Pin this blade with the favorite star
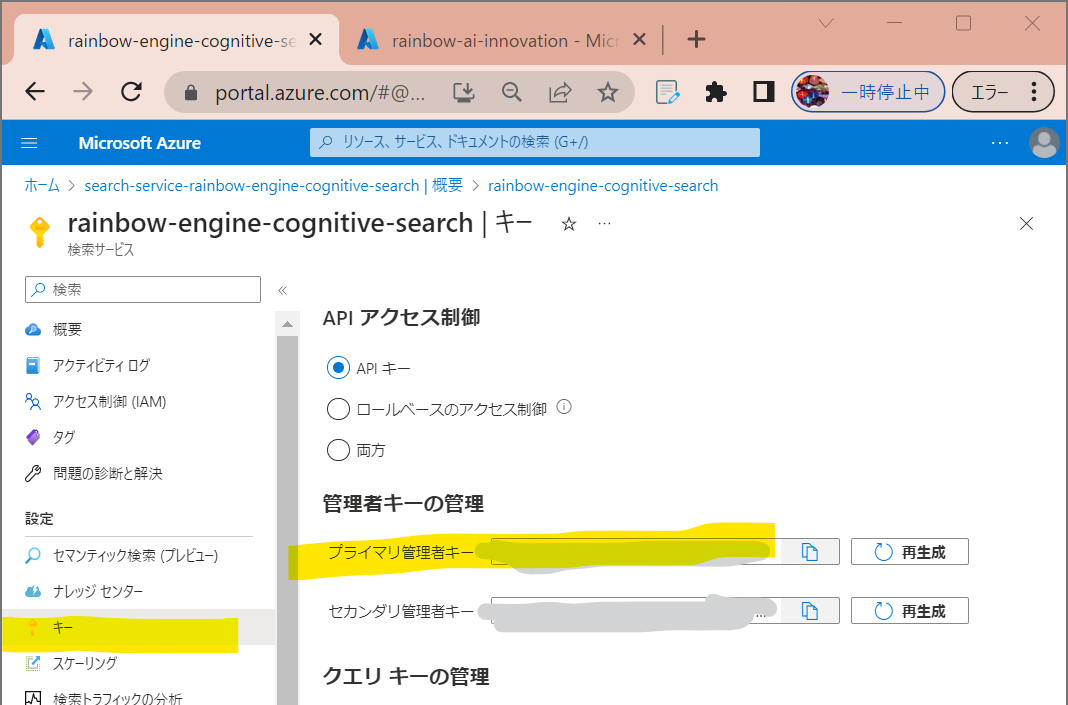The image size is (1068, 705). click(569, 224)
